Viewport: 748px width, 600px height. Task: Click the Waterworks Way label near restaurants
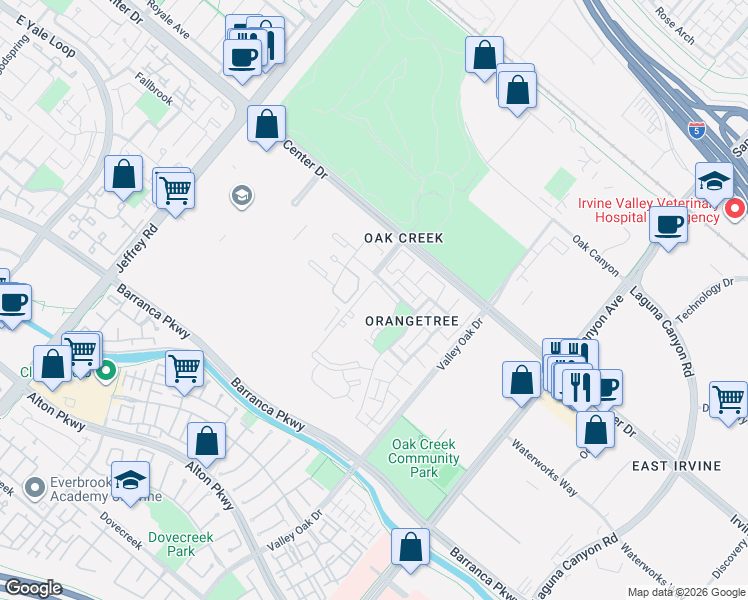point(544,468)
